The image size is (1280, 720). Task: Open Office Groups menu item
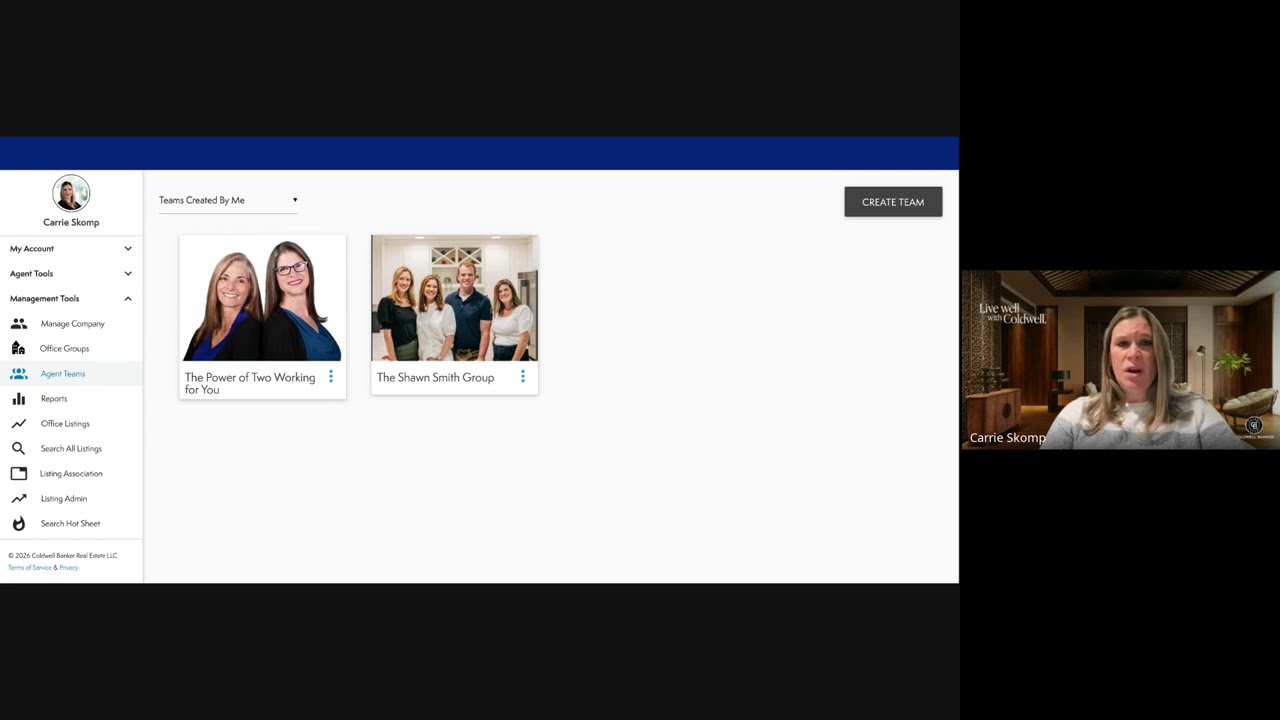(71, 349)
